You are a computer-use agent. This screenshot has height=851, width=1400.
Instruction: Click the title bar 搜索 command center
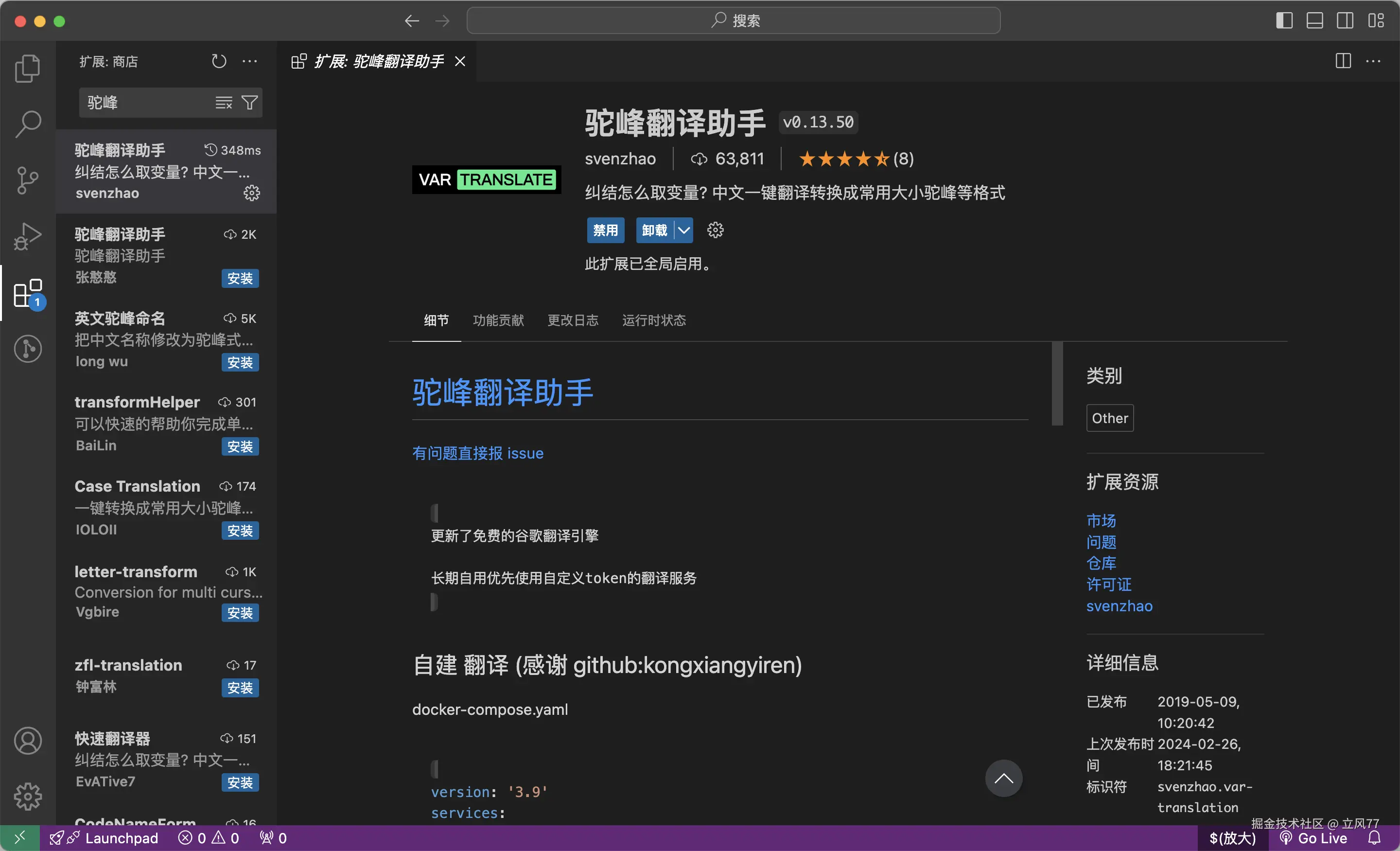tap(734, 21)
